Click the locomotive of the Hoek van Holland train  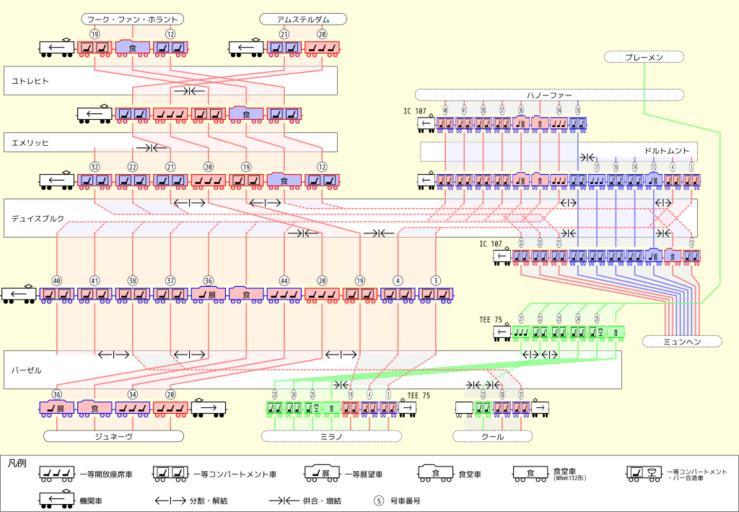pos(58,47)
